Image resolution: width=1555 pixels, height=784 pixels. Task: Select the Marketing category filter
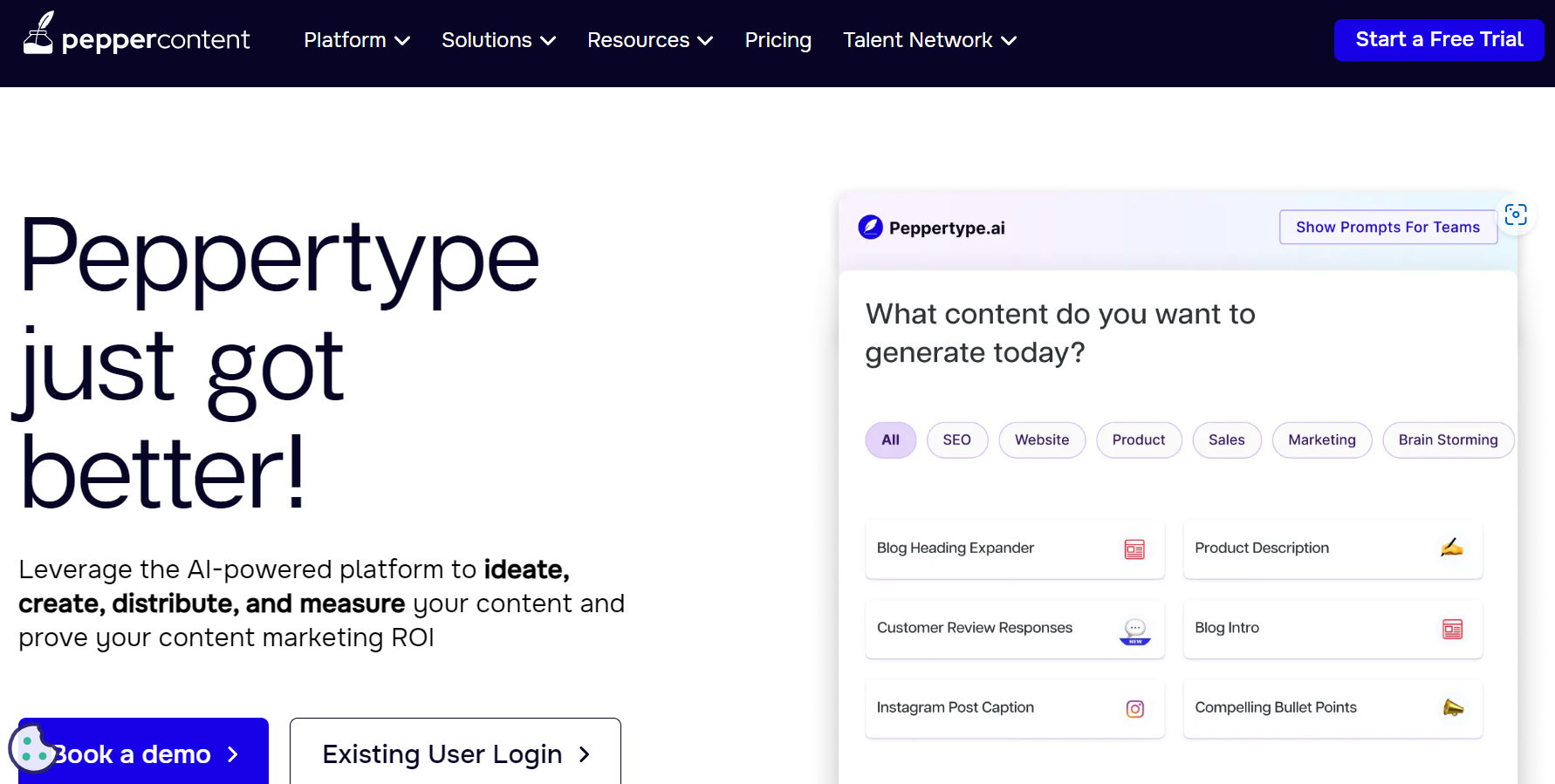pyautogui.click(x=1322, y=440)
